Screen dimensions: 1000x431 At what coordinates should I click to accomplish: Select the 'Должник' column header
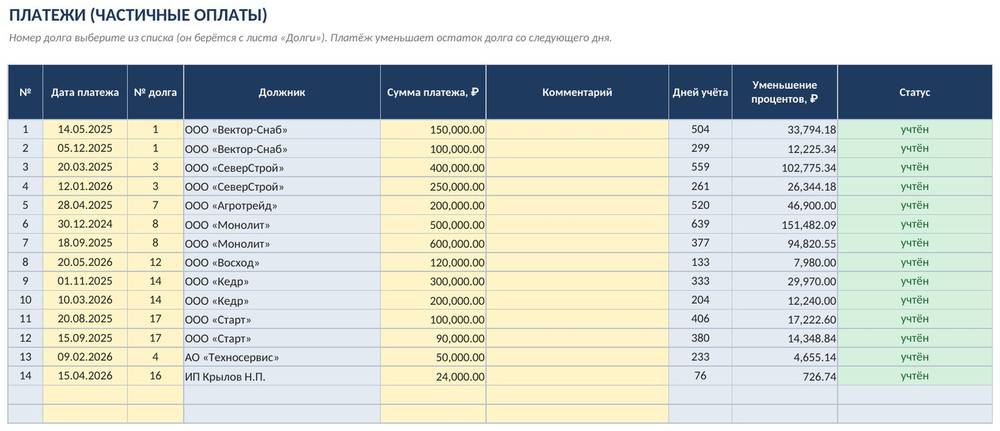point(282,92)
